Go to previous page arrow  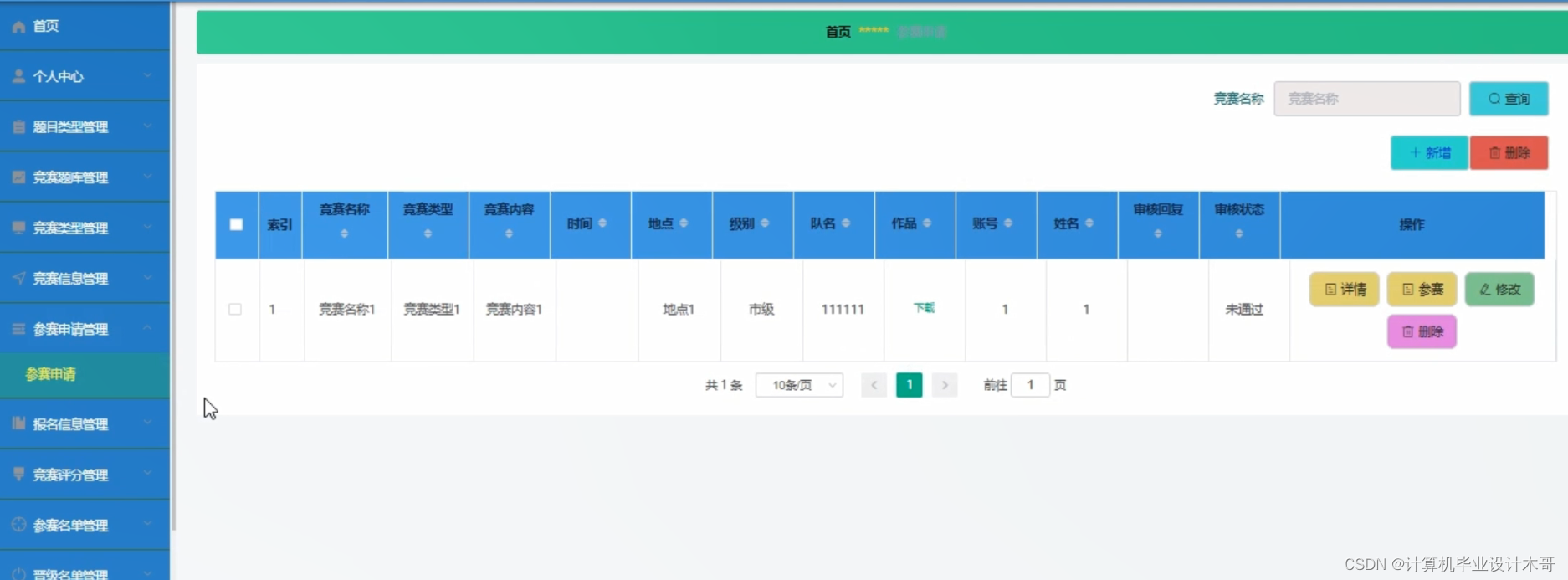click(x=874, y=385)
